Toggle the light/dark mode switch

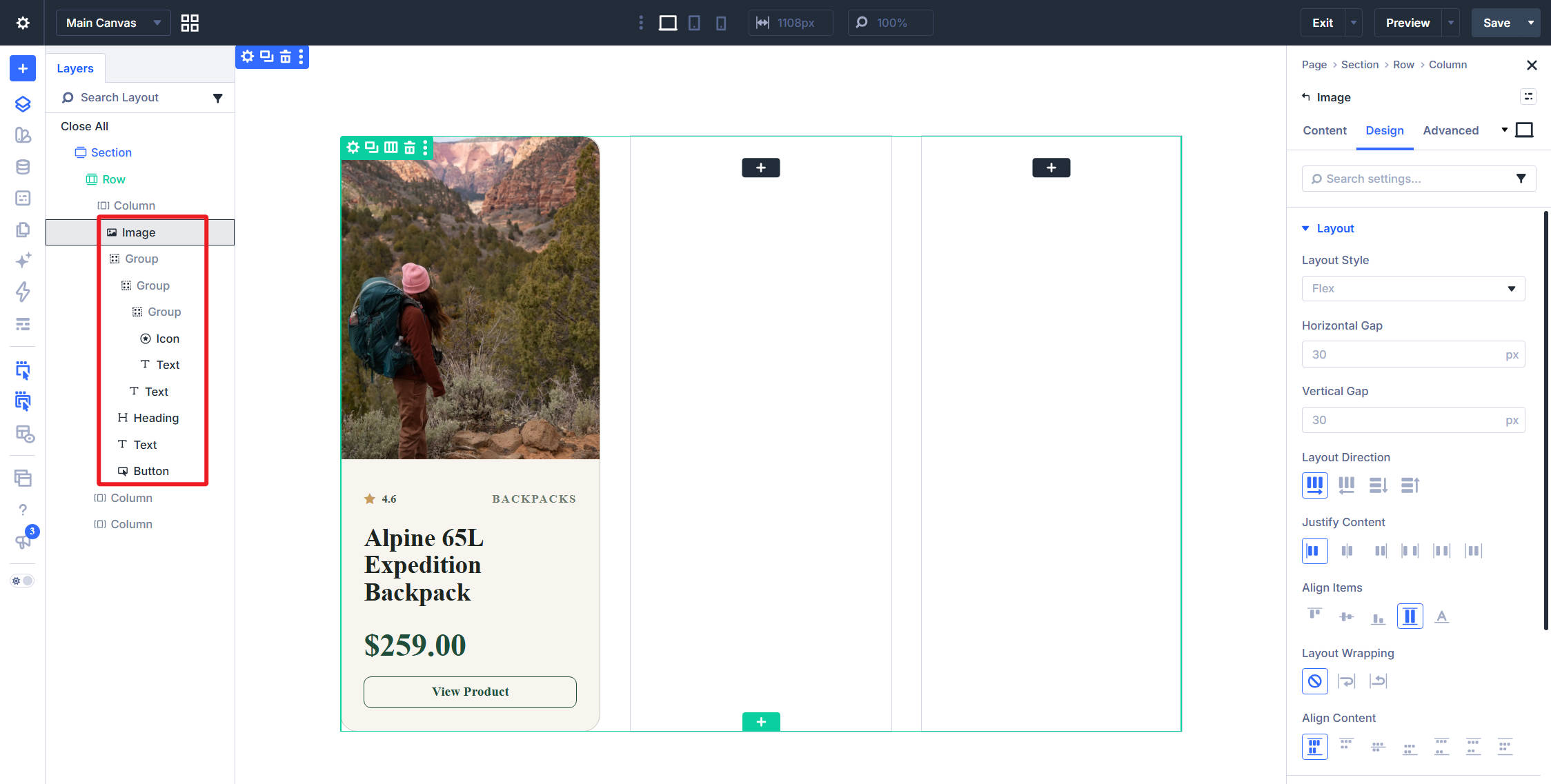pos(23,581)
